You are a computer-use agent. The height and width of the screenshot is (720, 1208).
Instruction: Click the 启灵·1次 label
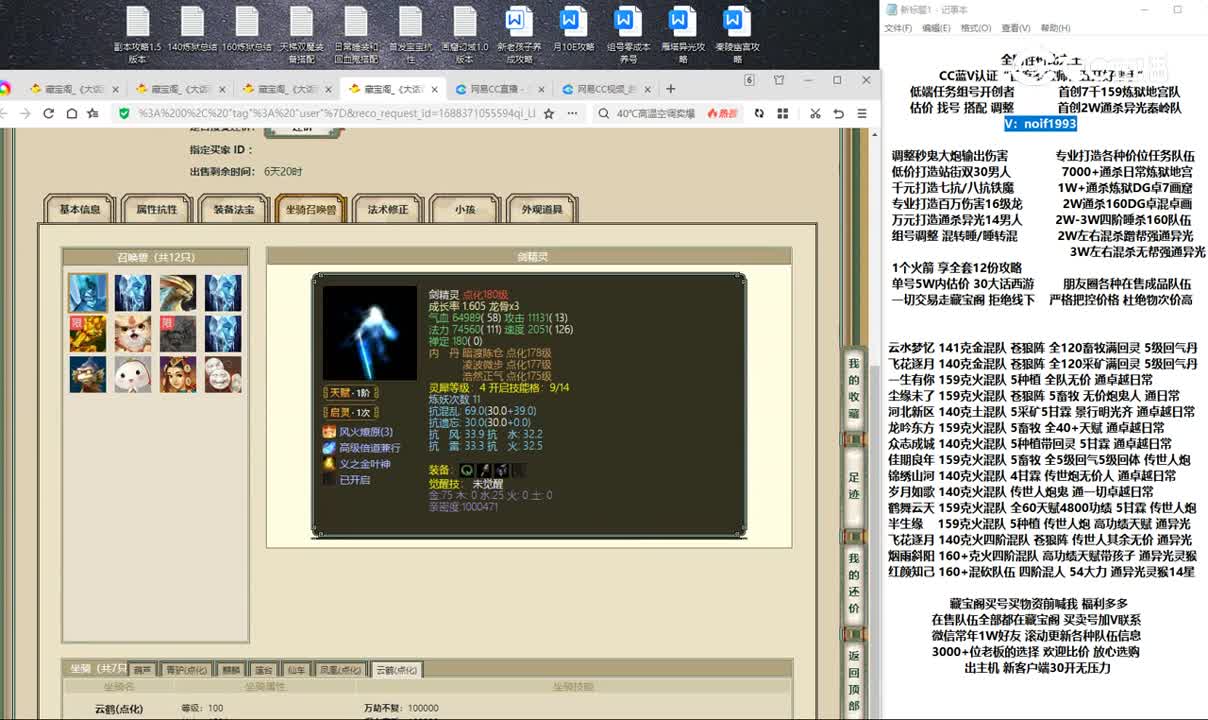[349, 412]
